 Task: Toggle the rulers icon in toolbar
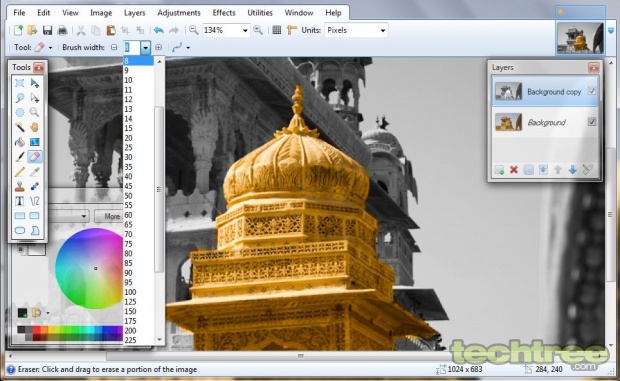point(292,30)
